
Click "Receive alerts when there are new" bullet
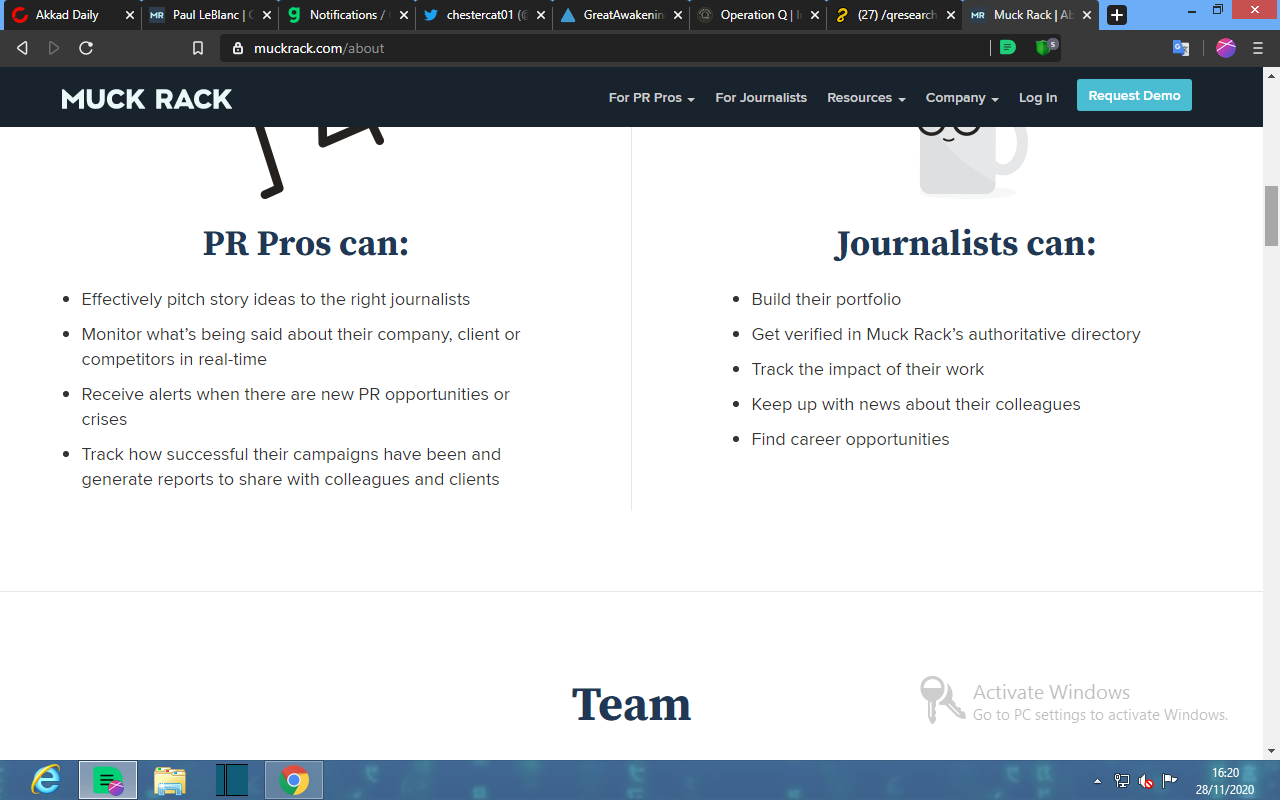(x=296, y=406)
